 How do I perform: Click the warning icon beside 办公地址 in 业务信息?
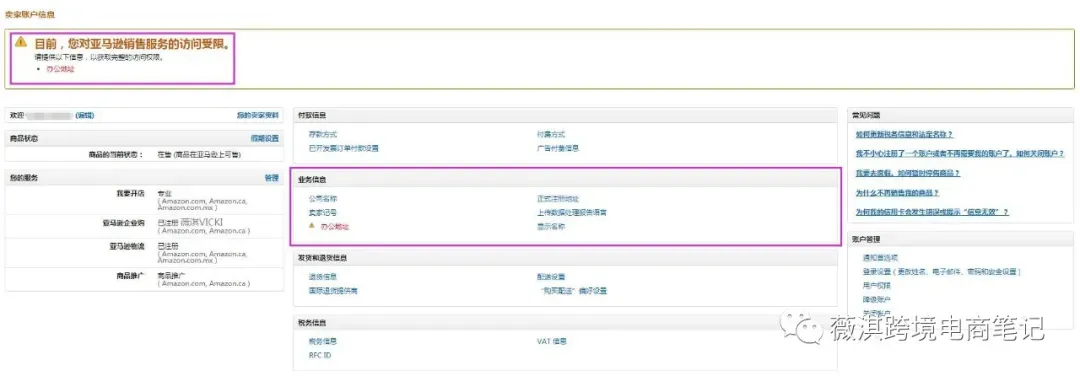tap(311, 226)
